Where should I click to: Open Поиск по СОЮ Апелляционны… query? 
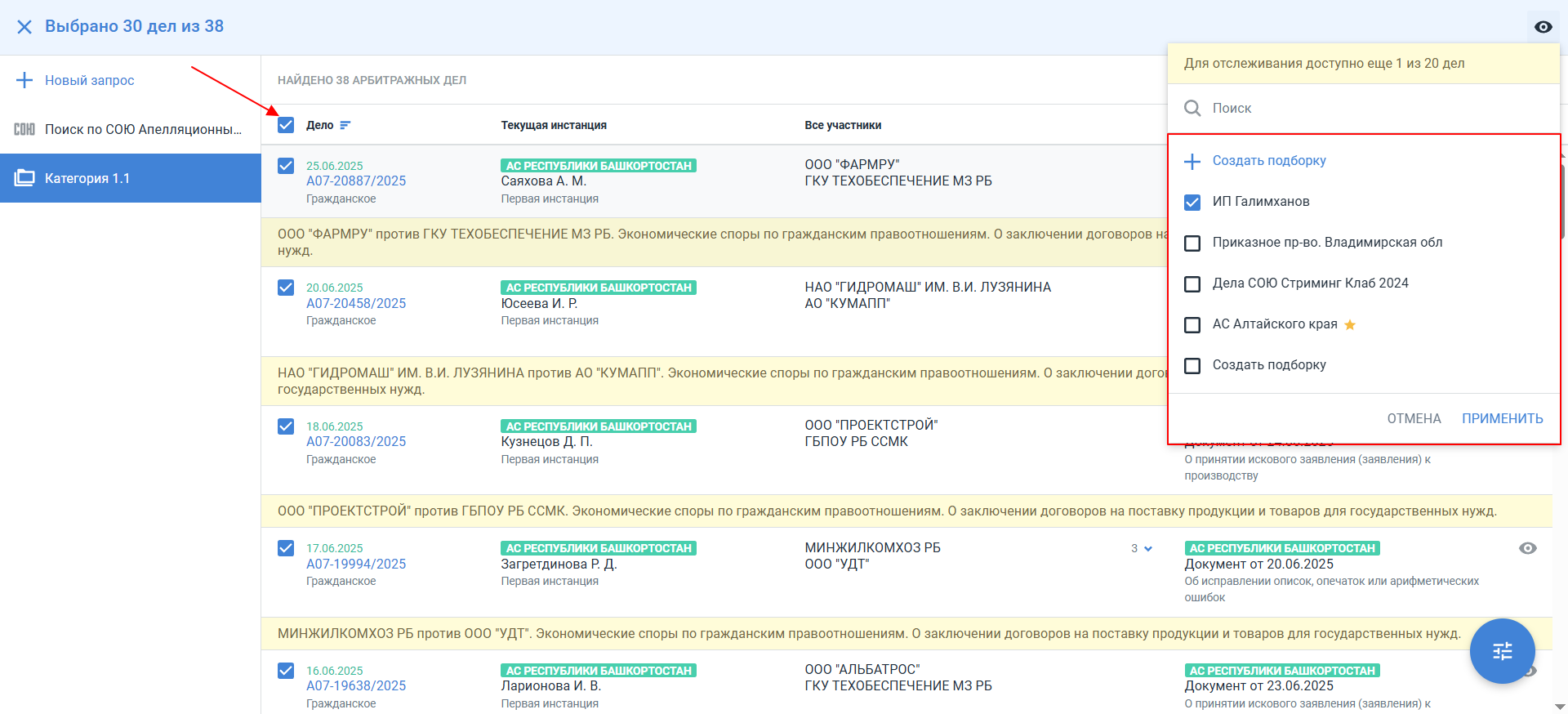pyautogui.click(x=131, y=129)
